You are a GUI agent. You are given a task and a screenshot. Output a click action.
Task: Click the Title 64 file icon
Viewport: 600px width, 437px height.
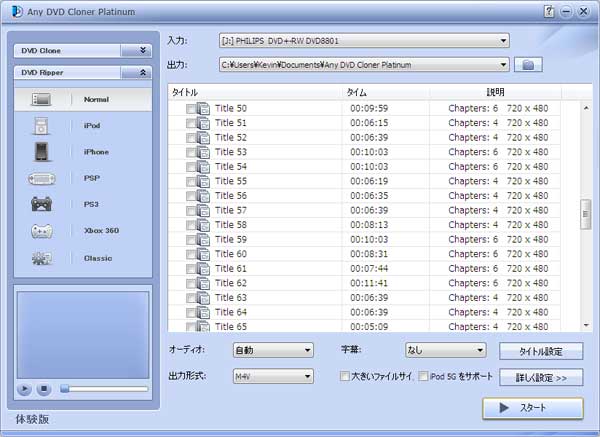[204, 312]
